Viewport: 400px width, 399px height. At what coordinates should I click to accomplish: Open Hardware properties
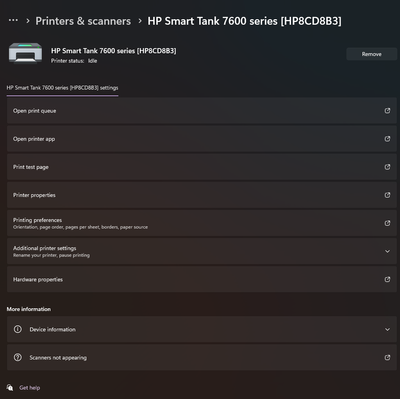tap(202, 279)
